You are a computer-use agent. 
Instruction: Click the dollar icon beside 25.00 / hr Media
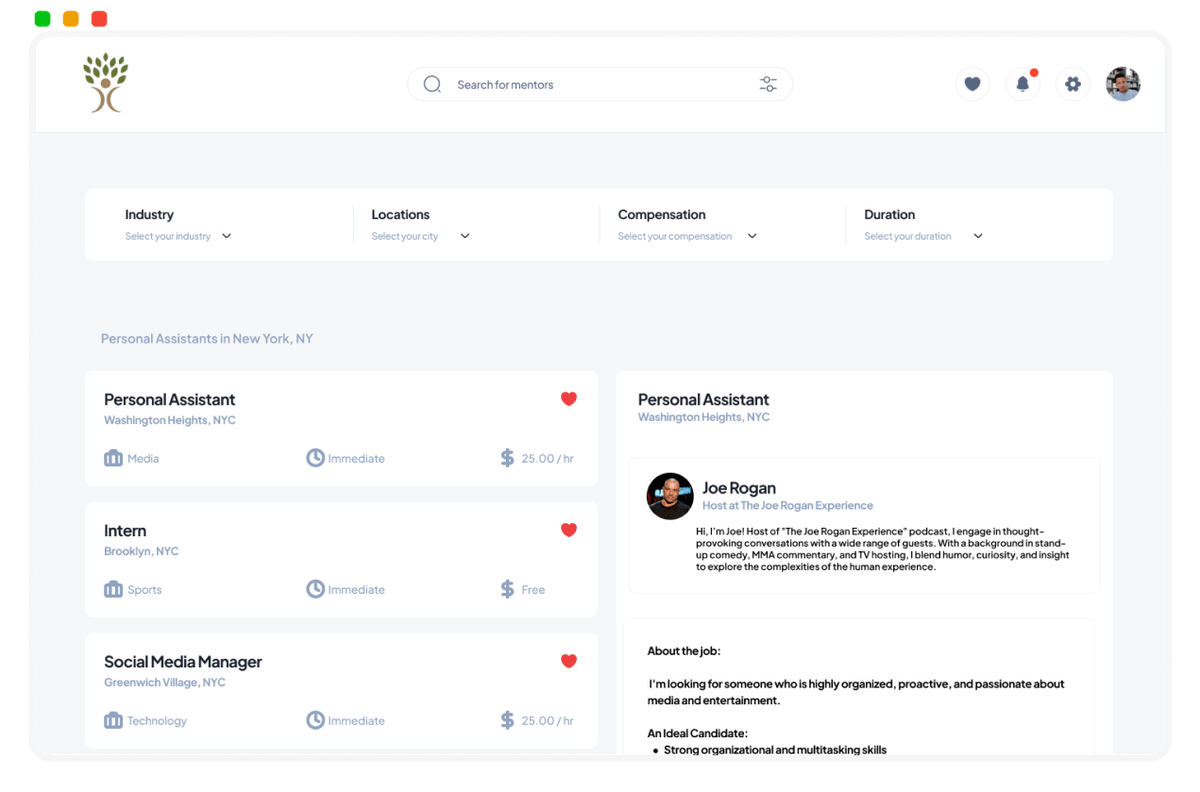(507, 458)
